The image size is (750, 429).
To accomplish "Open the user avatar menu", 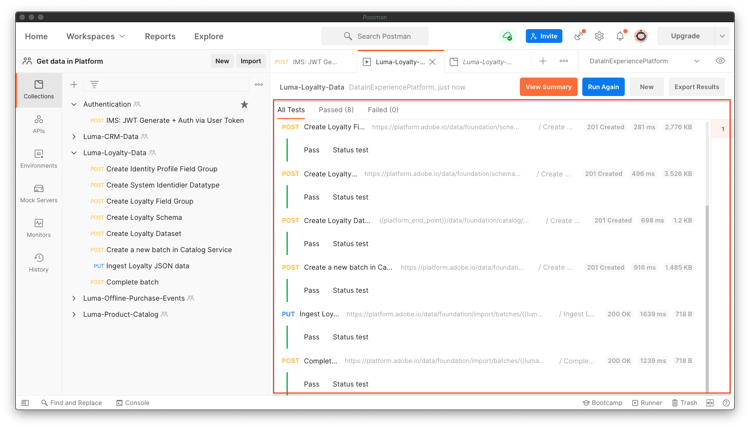I will (641, 36).
